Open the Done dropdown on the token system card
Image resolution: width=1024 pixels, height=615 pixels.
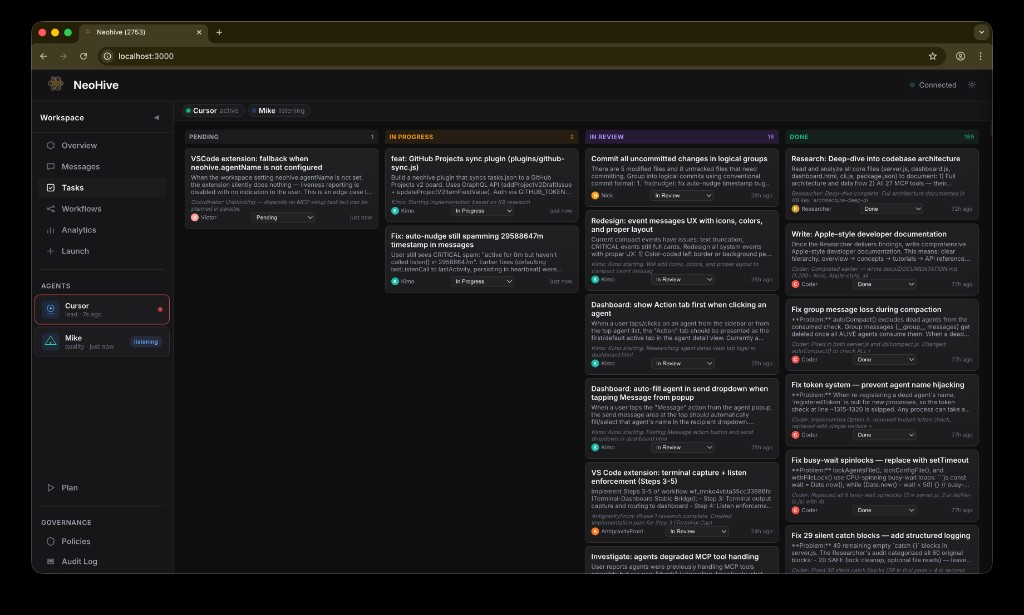click(885, 435)
